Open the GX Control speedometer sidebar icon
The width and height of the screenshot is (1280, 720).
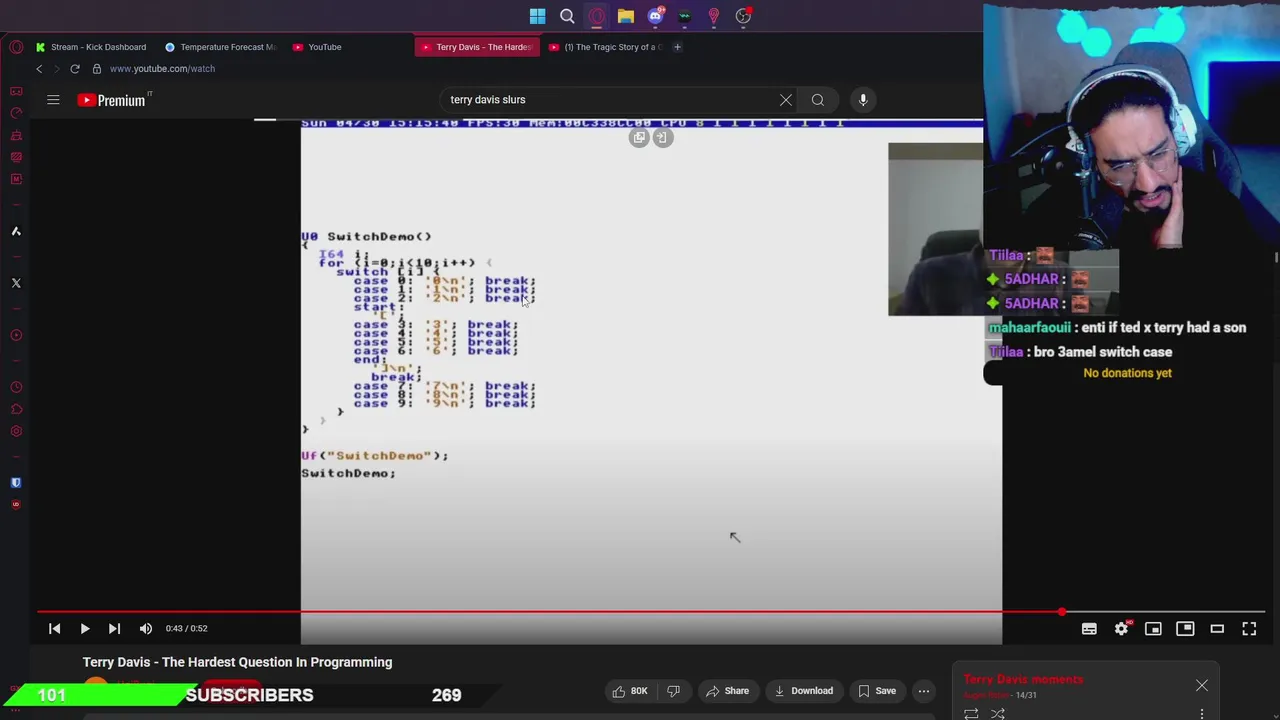point(16,113)
